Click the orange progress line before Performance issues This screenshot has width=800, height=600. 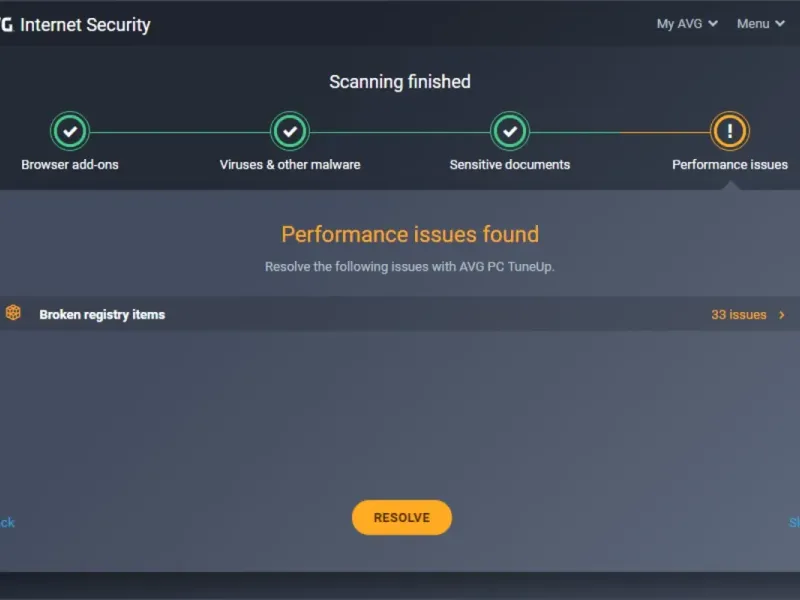[665, 132]
